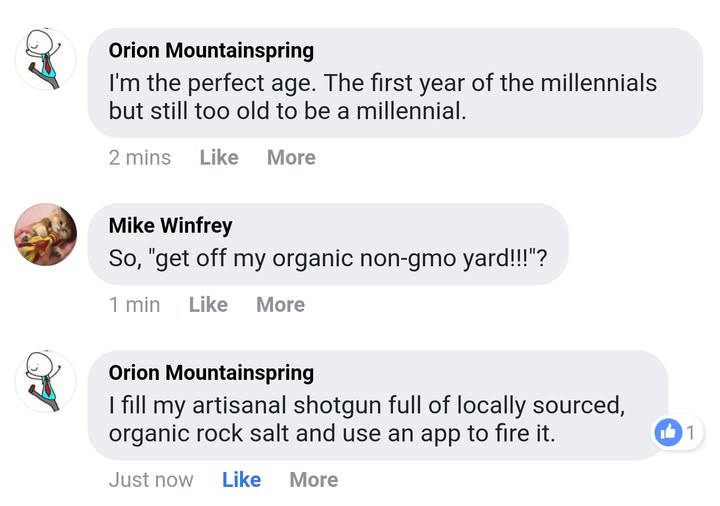This screenshot has width=720, height=506.
Task: Open the "Just now" timestamp link
Action: 151,480
